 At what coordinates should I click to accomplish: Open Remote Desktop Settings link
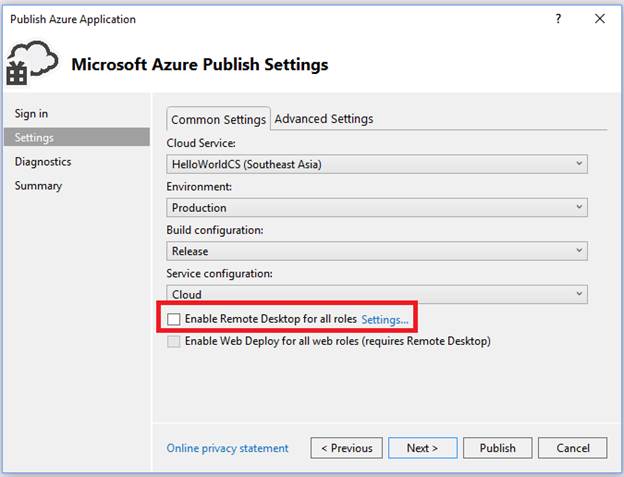[385, 320]
